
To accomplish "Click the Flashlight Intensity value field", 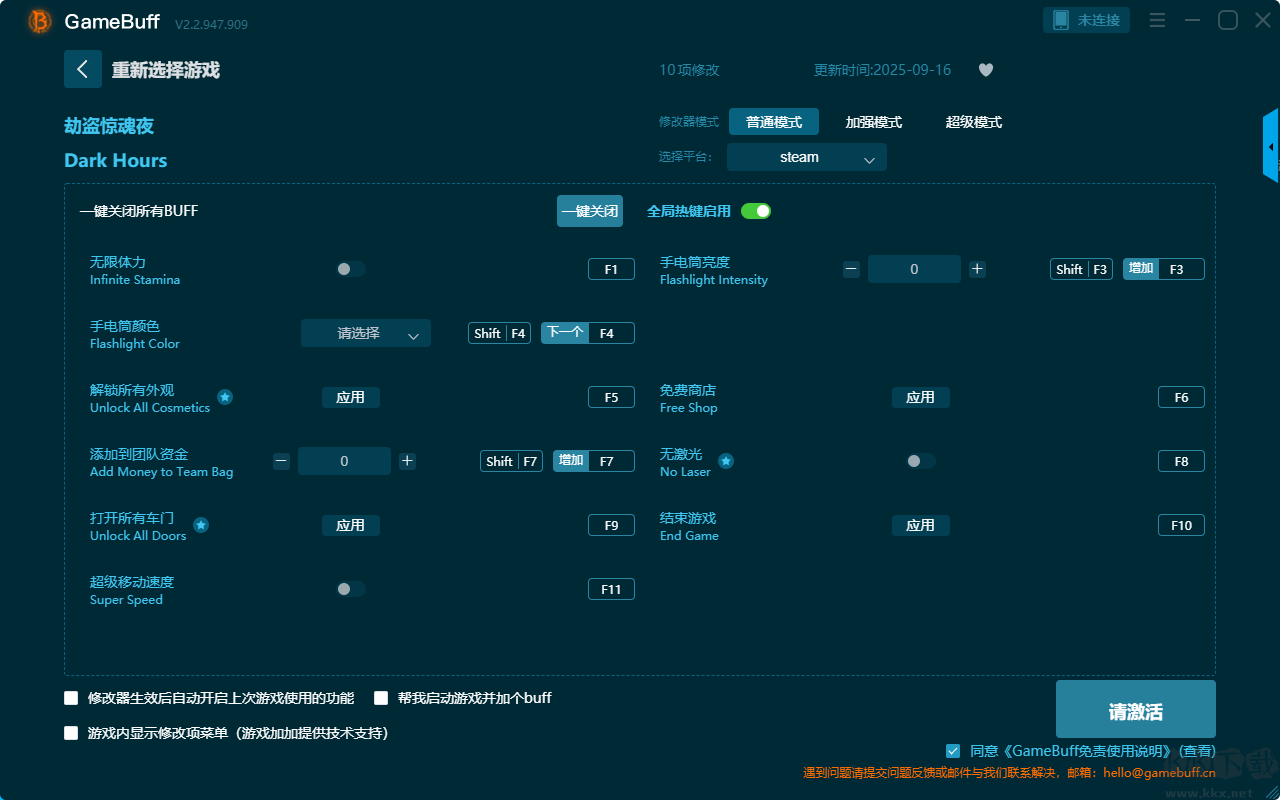I will 914,269.
